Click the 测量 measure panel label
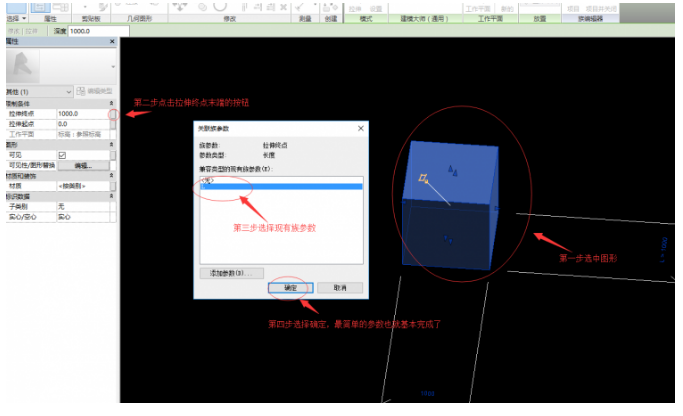The image size is (683, 416). coord(305,19)
